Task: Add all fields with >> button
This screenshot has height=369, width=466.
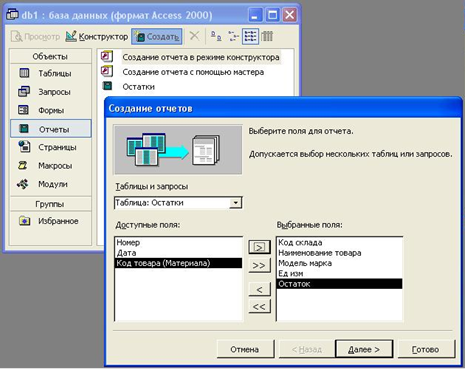Action: click(259, 266)
